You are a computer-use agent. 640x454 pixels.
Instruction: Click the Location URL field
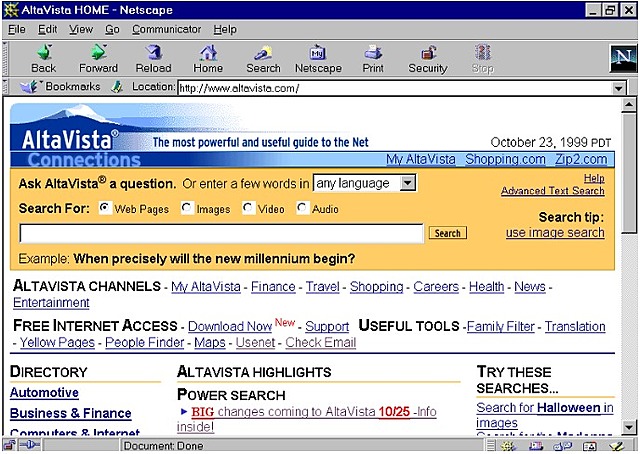[x=395, y=88]
